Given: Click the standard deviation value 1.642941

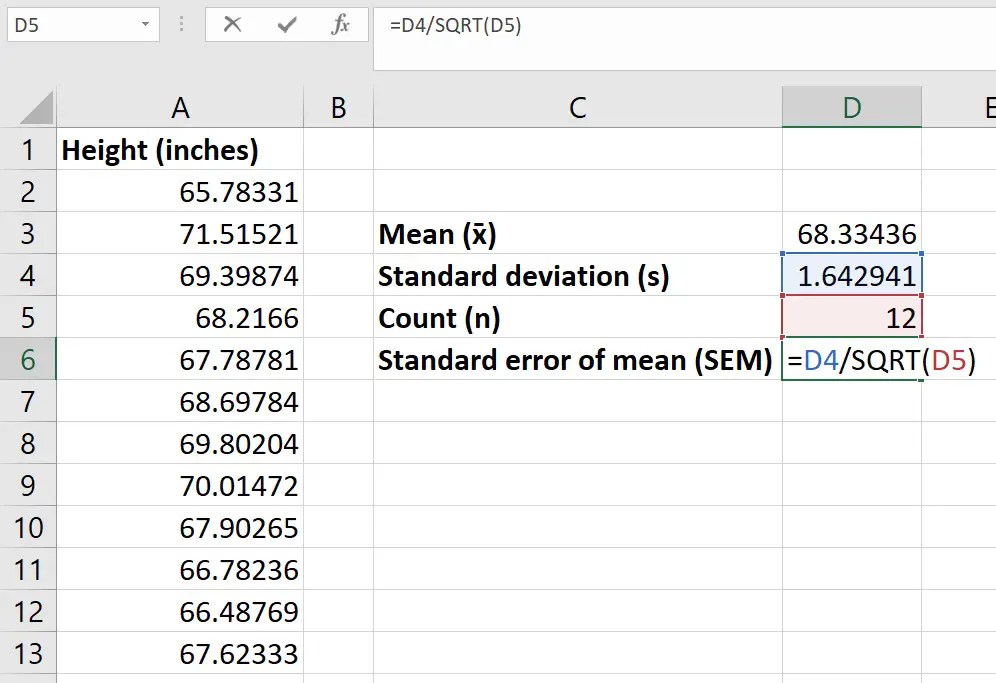Looking at the screenshot, I should coord(852,275).
